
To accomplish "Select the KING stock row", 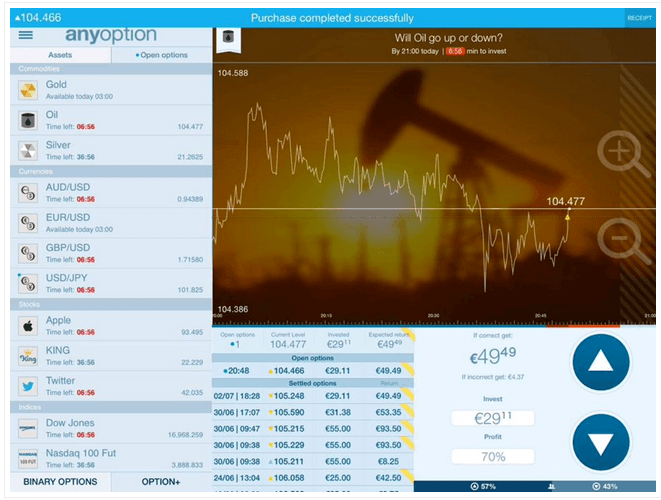I will (x=111, y=356).
